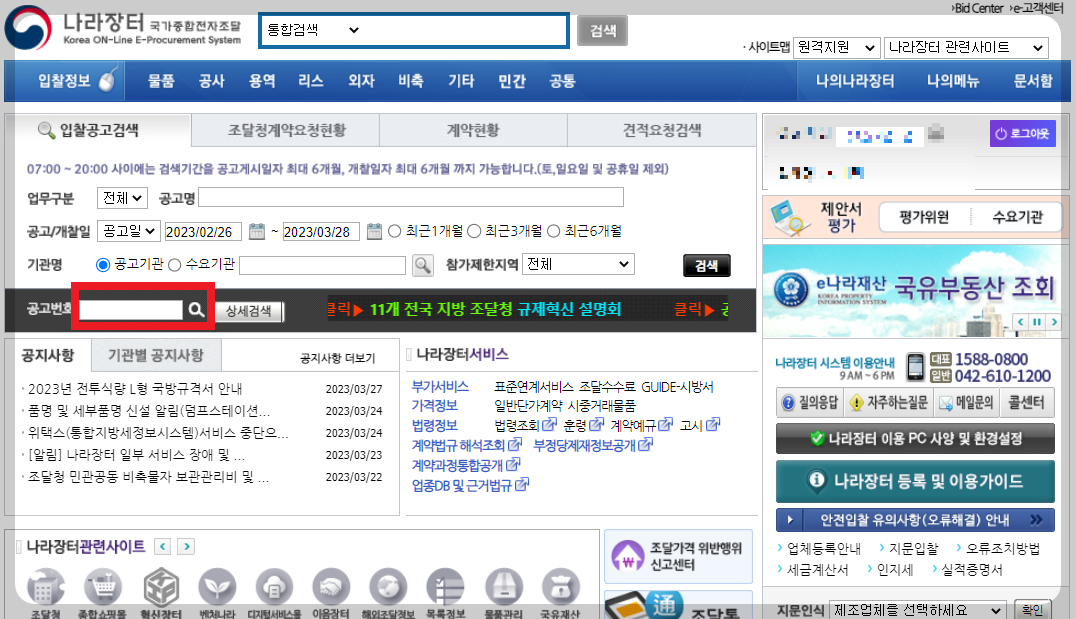The width and height of the screenshot is (1076, 619).
Task: Click the 평가위원 button
Action: click(x=924, y=218)
